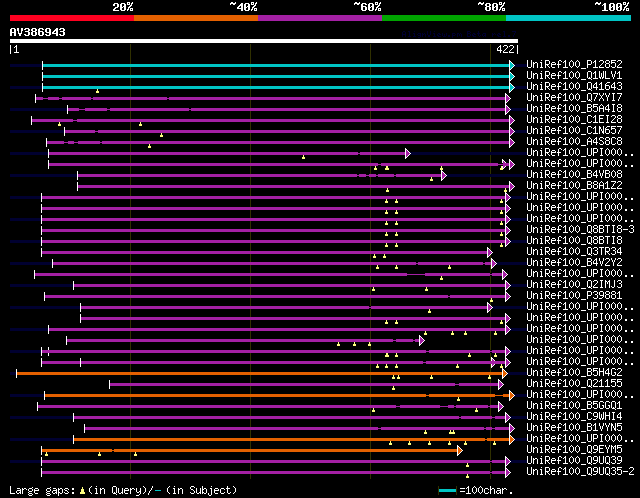The width and height of the screenshot is (640, 498).
Task: Select the UniRef100_B4V2Y2 hit name
Action: pos(574,262)
